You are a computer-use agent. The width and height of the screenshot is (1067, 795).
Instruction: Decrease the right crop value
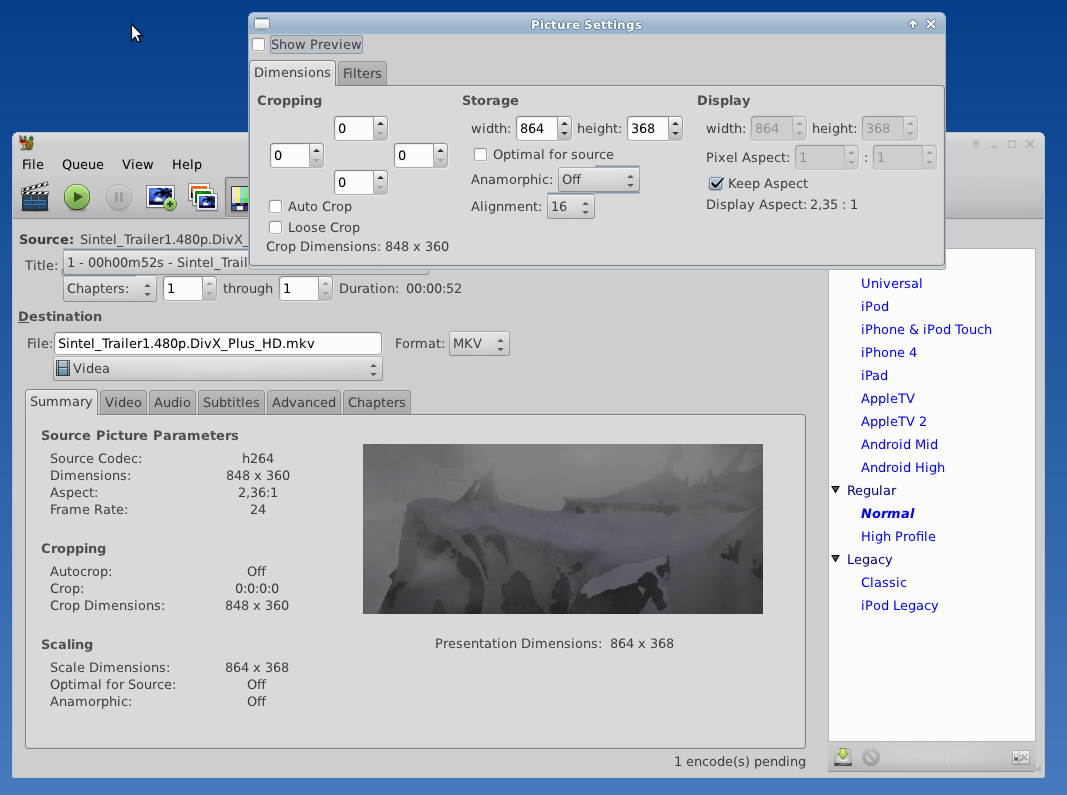coord(440,161)
